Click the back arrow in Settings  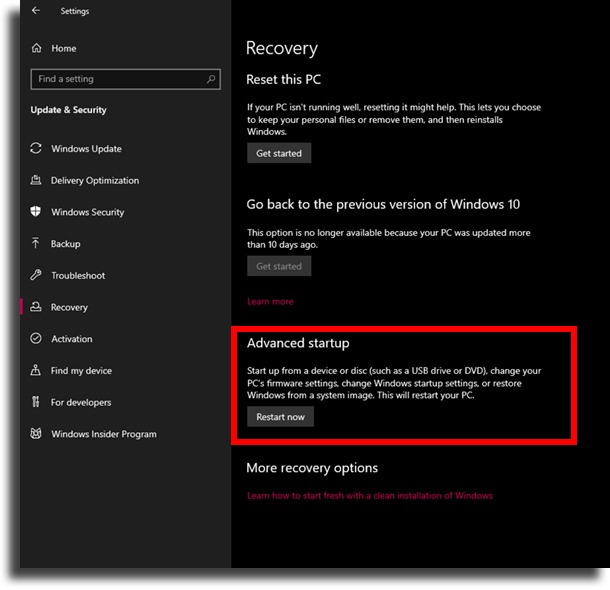click(x=36, y=11)
